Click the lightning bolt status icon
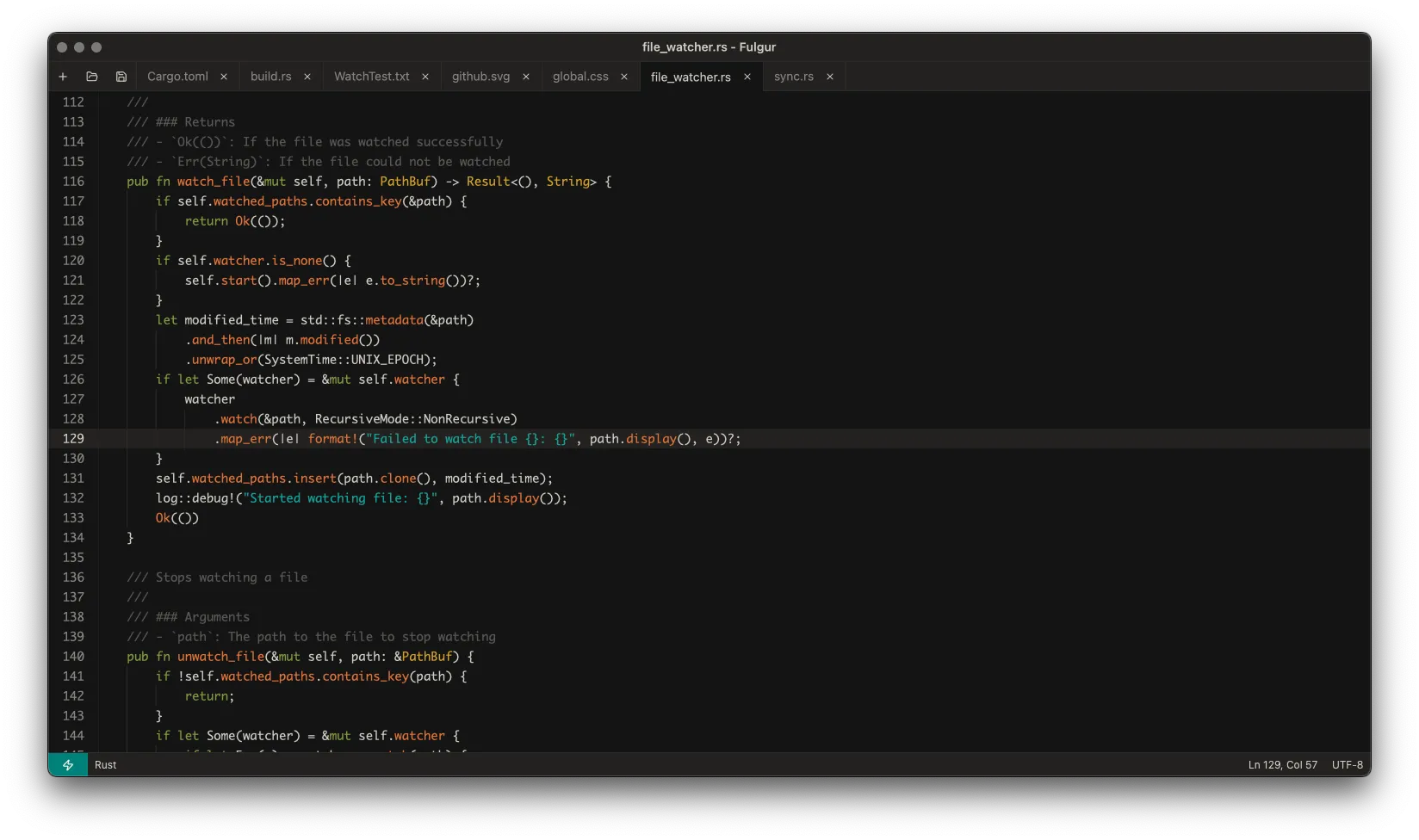Image resolution: width=1419 pixels, height=840 pixels. 68,765
